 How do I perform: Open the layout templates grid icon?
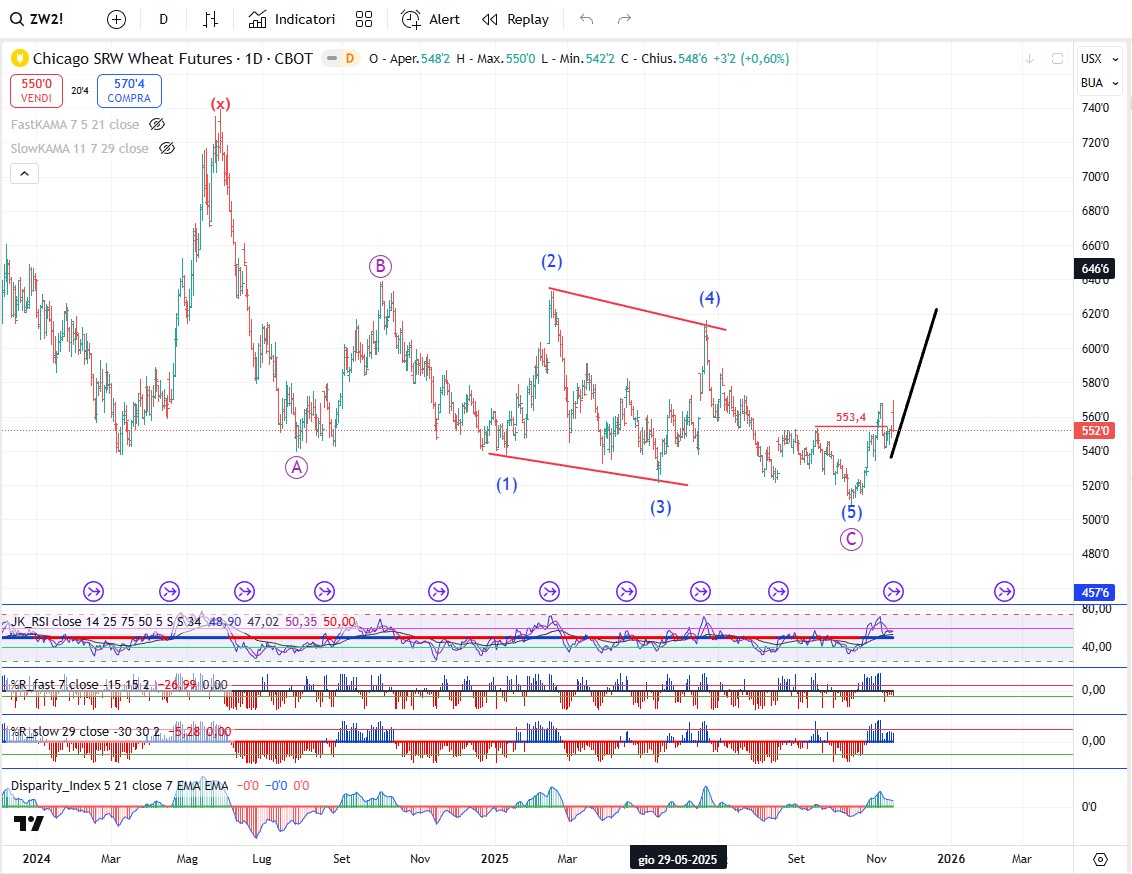(364, 19)
